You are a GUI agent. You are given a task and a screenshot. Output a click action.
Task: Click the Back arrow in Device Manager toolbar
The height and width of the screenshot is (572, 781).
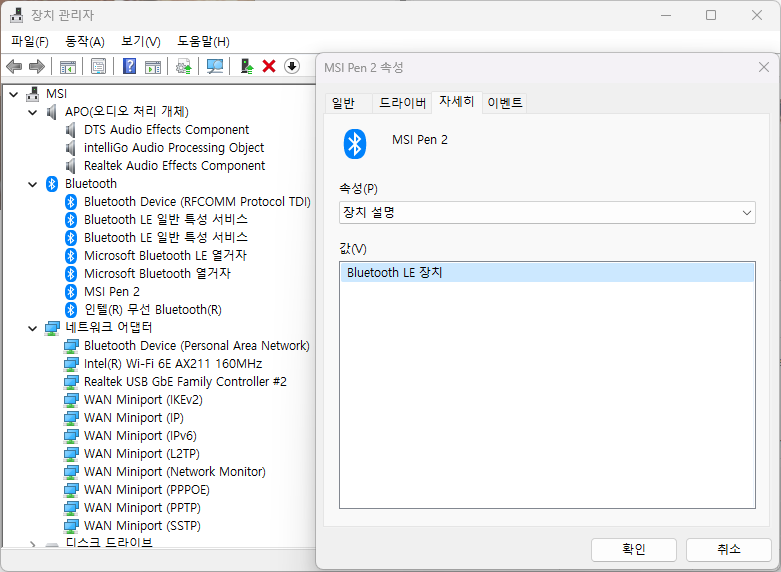(14, 66)
